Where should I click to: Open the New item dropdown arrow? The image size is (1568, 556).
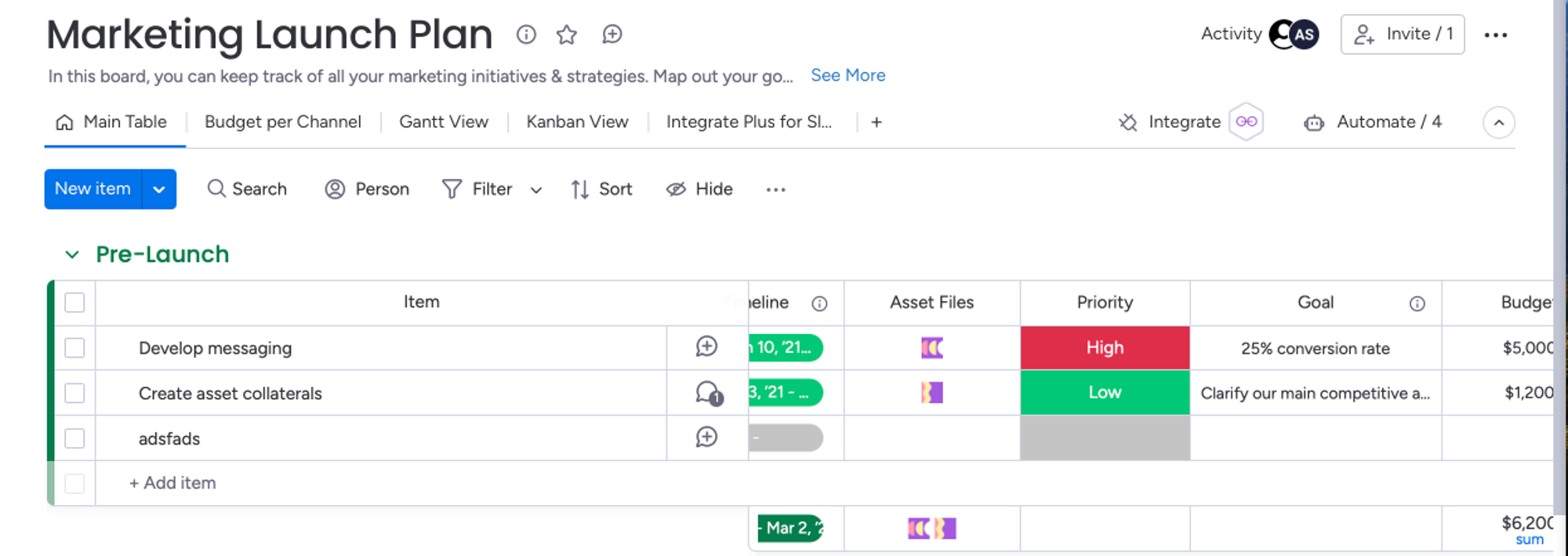point(159,190)
